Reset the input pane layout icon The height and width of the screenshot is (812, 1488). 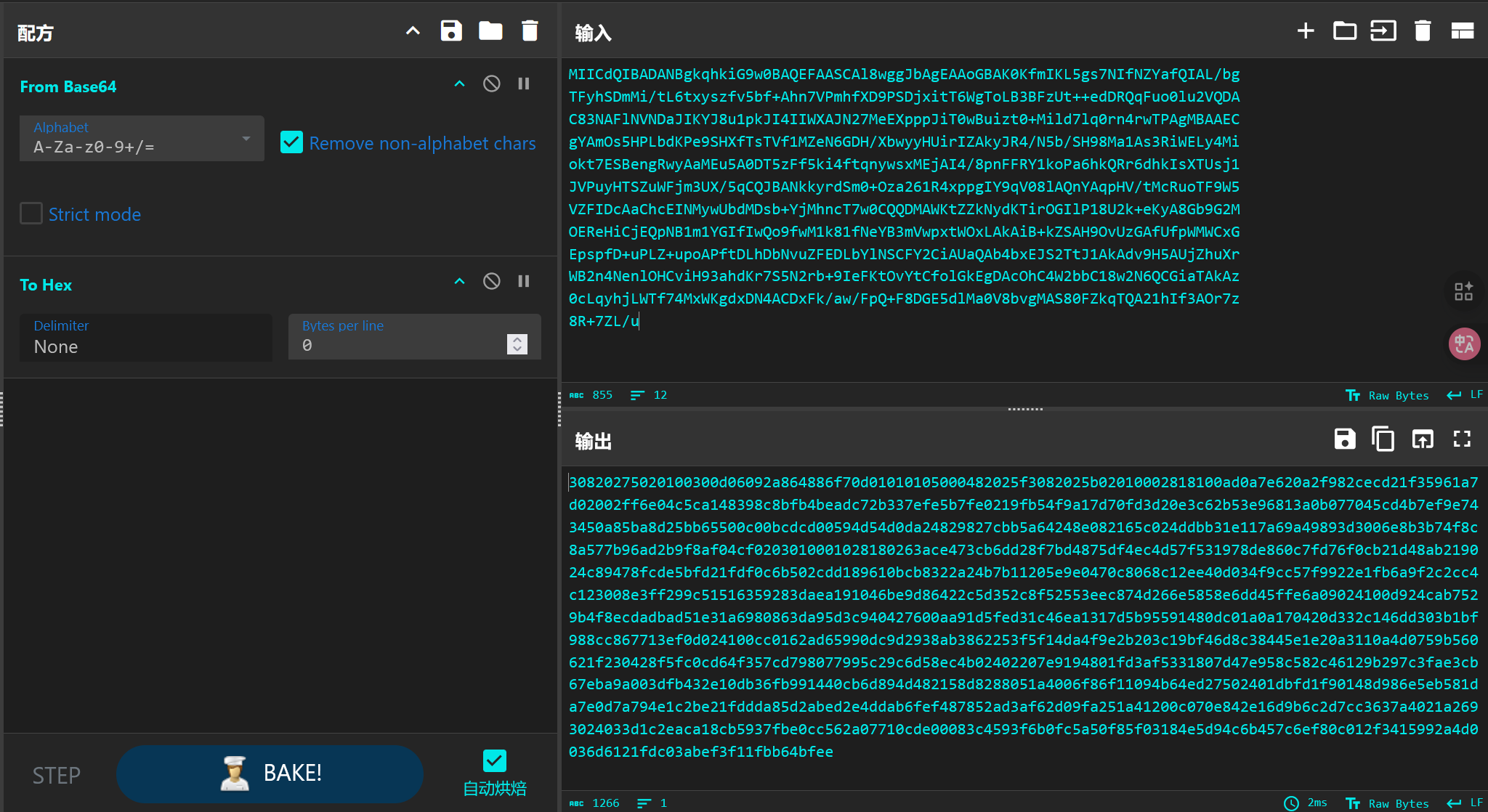[1462, 31]
